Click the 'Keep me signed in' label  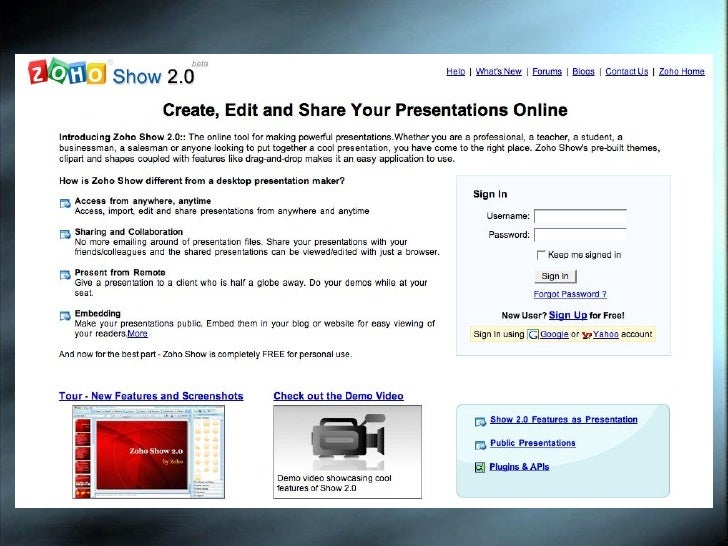point(585,255)
